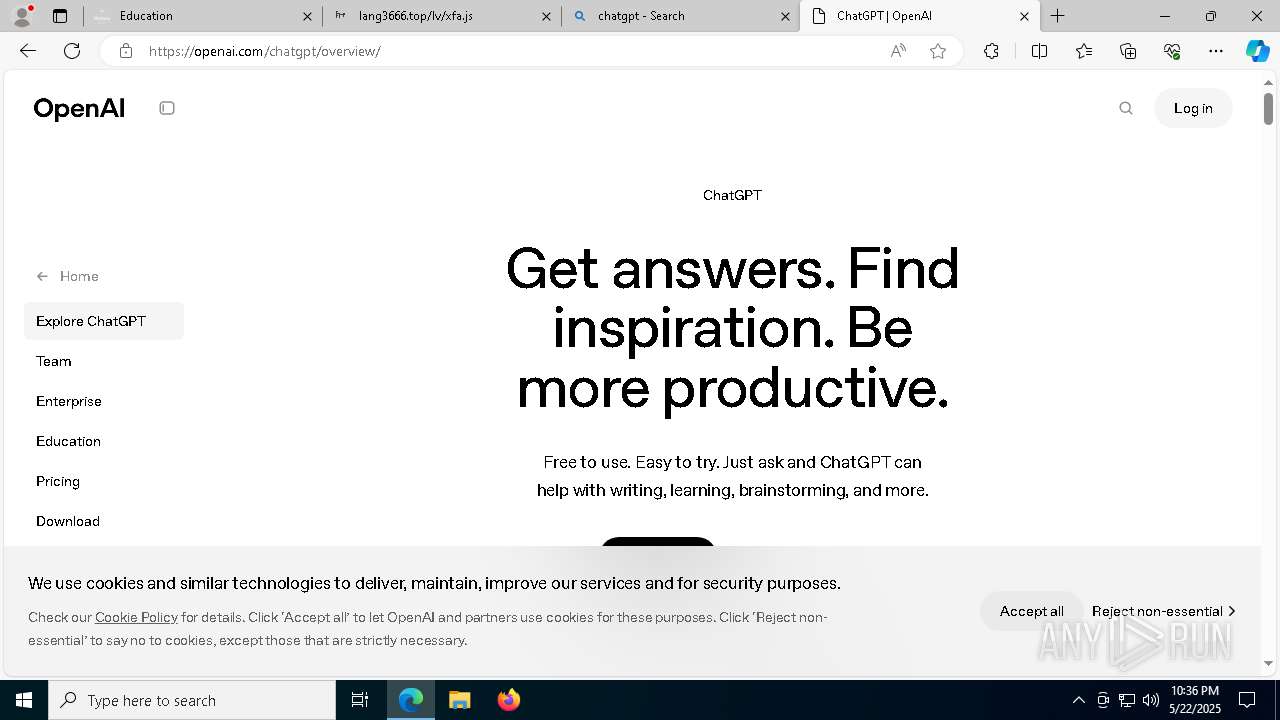View site information lock icon
The width and height of the screenshot is (1280, 720).
[125, 51]
